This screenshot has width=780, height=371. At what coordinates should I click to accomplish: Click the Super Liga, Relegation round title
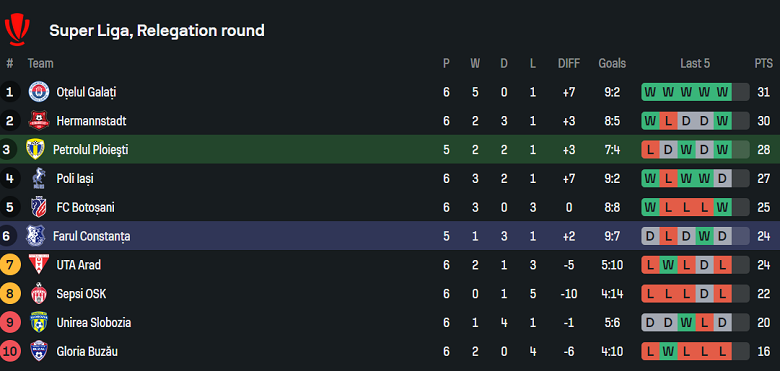(157, 31)
